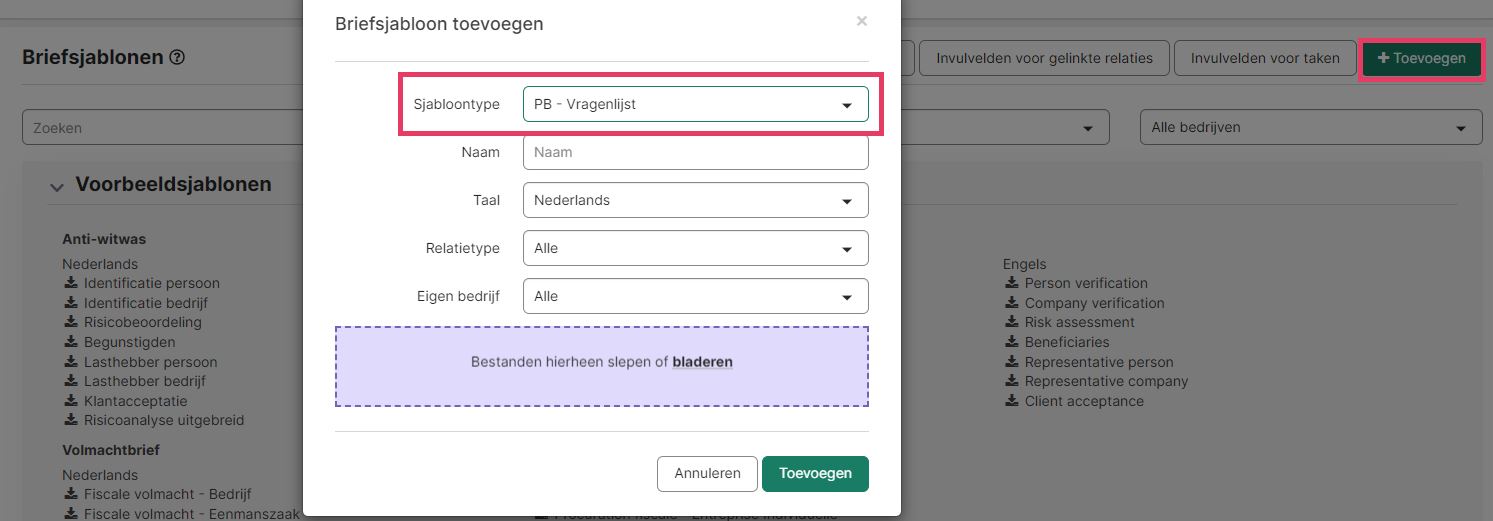Download the Representative company template
This screenshot has height=521, width=1493.
click(x=1096, y=381)
